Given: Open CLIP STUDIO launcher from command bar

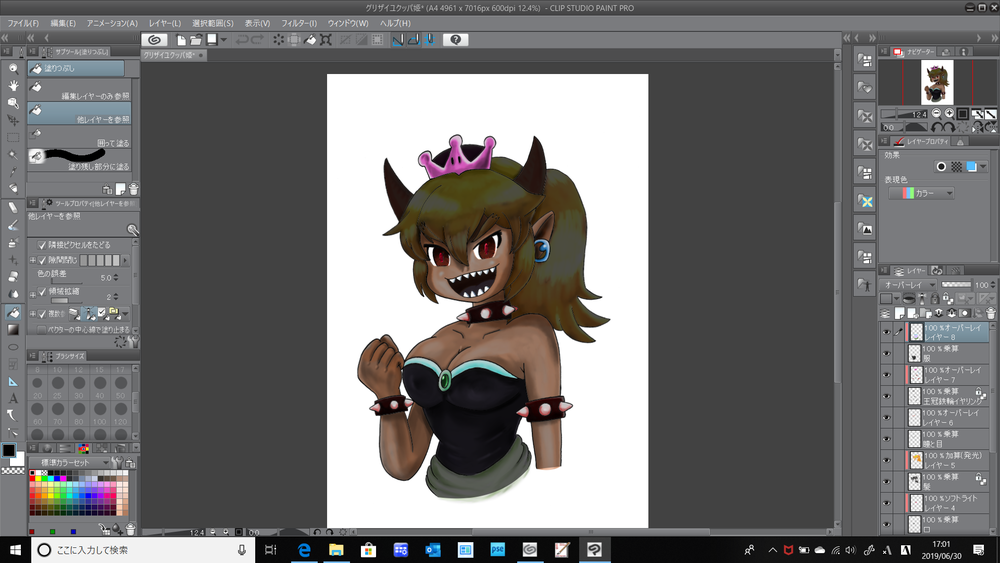Looking at the screenshot, I should point(154,40).
